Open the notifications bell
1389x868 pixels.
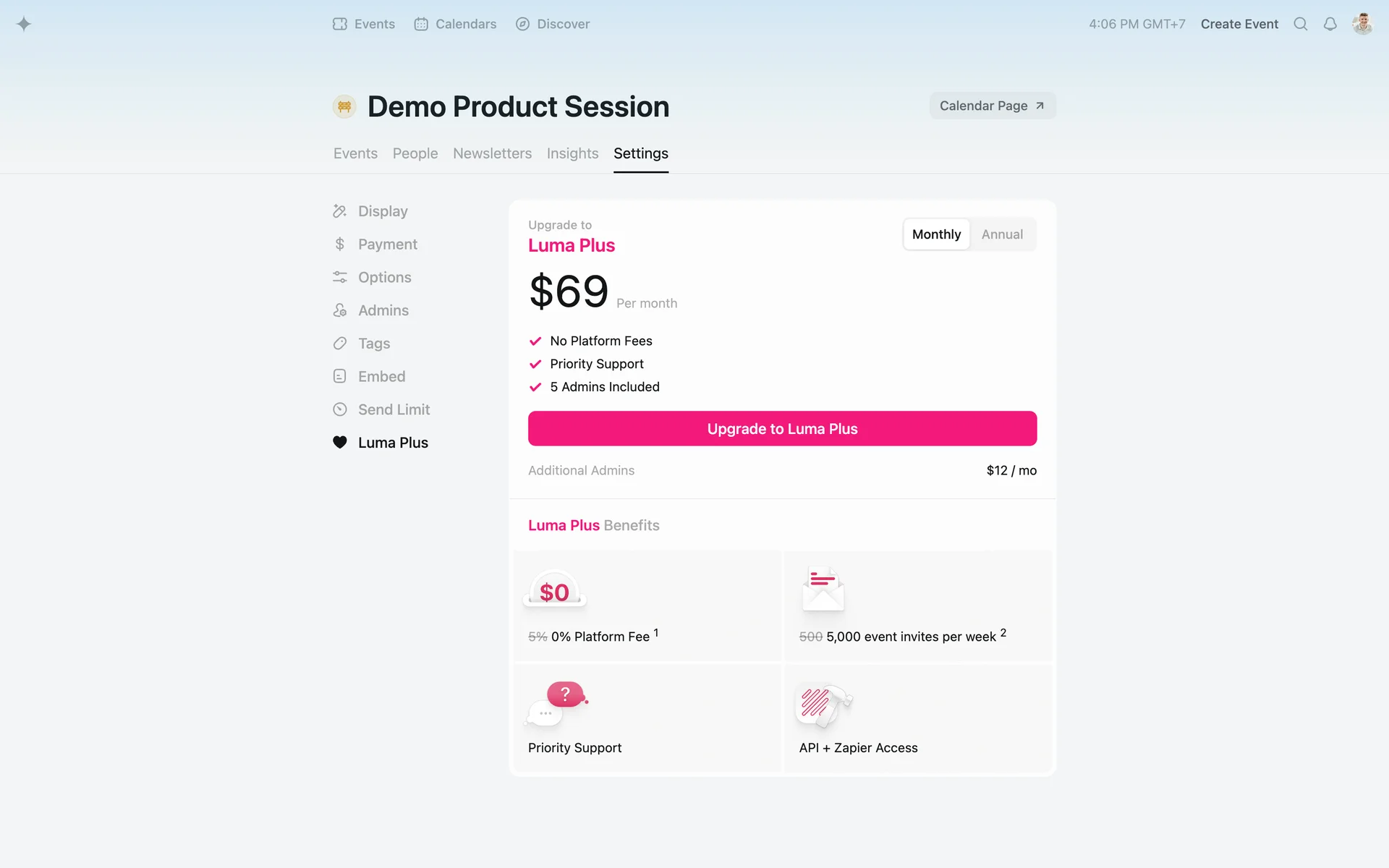coord(1330,24)
